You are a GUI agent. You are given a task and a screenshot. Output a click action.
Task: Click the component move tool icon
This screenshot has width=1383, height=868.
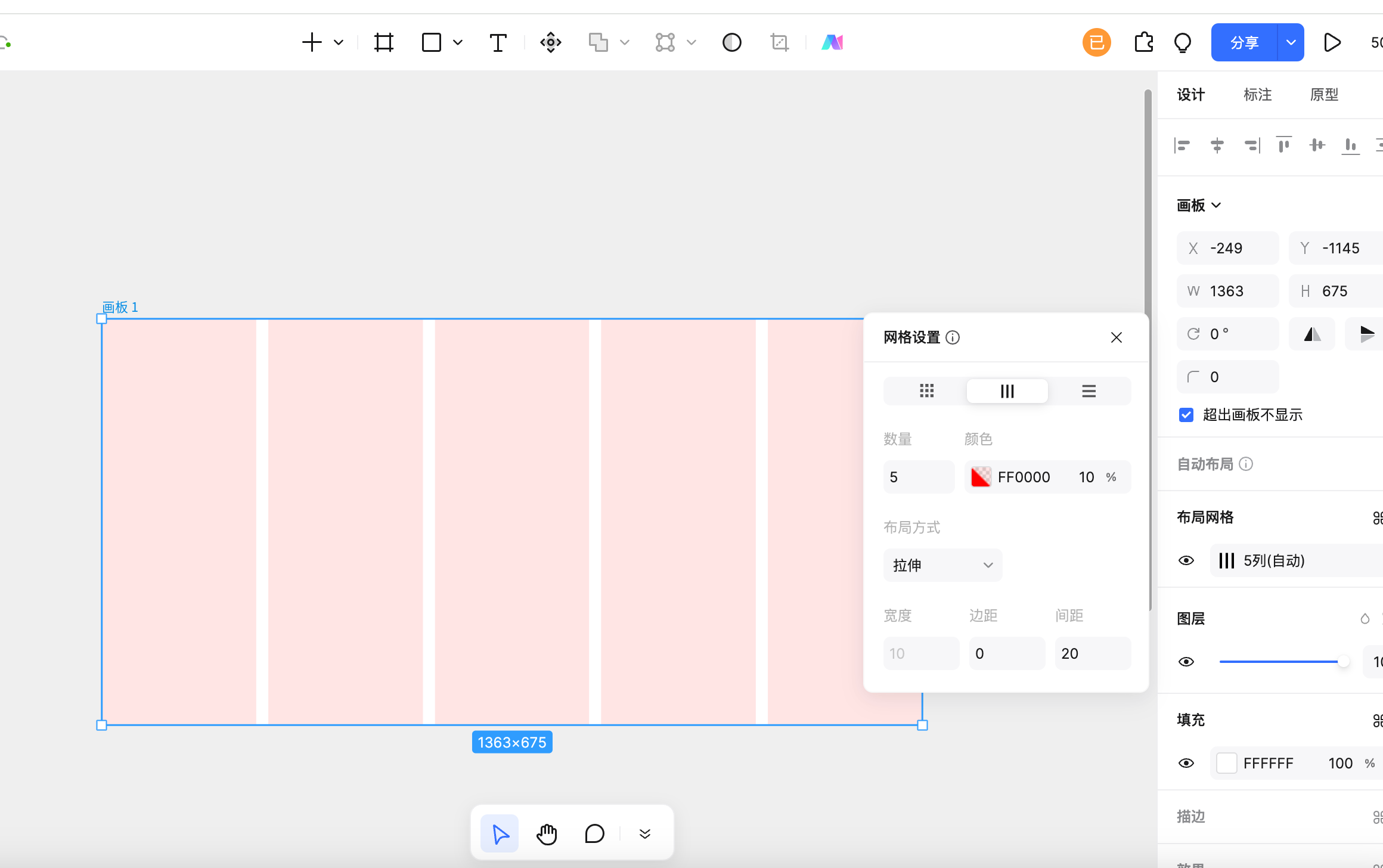click(x=551, y=42)
